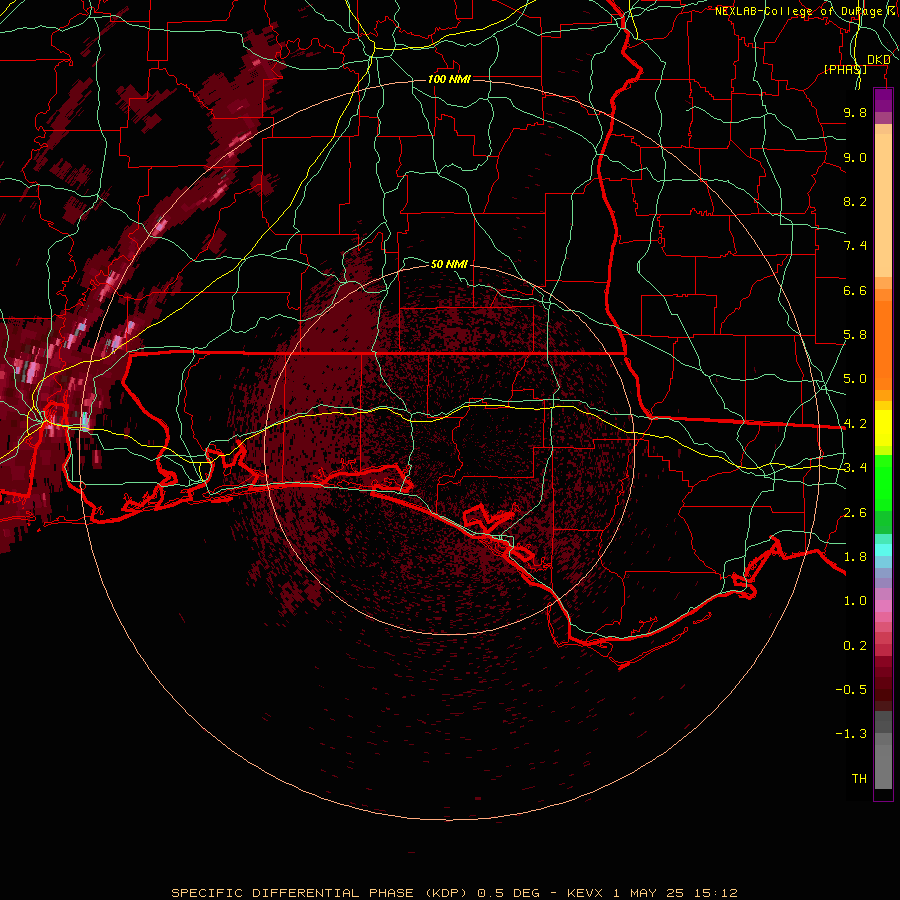This screenshot has width=900, height=900.
Task: Pick the yellow segment of the color bar
Action: coord(883,428)
